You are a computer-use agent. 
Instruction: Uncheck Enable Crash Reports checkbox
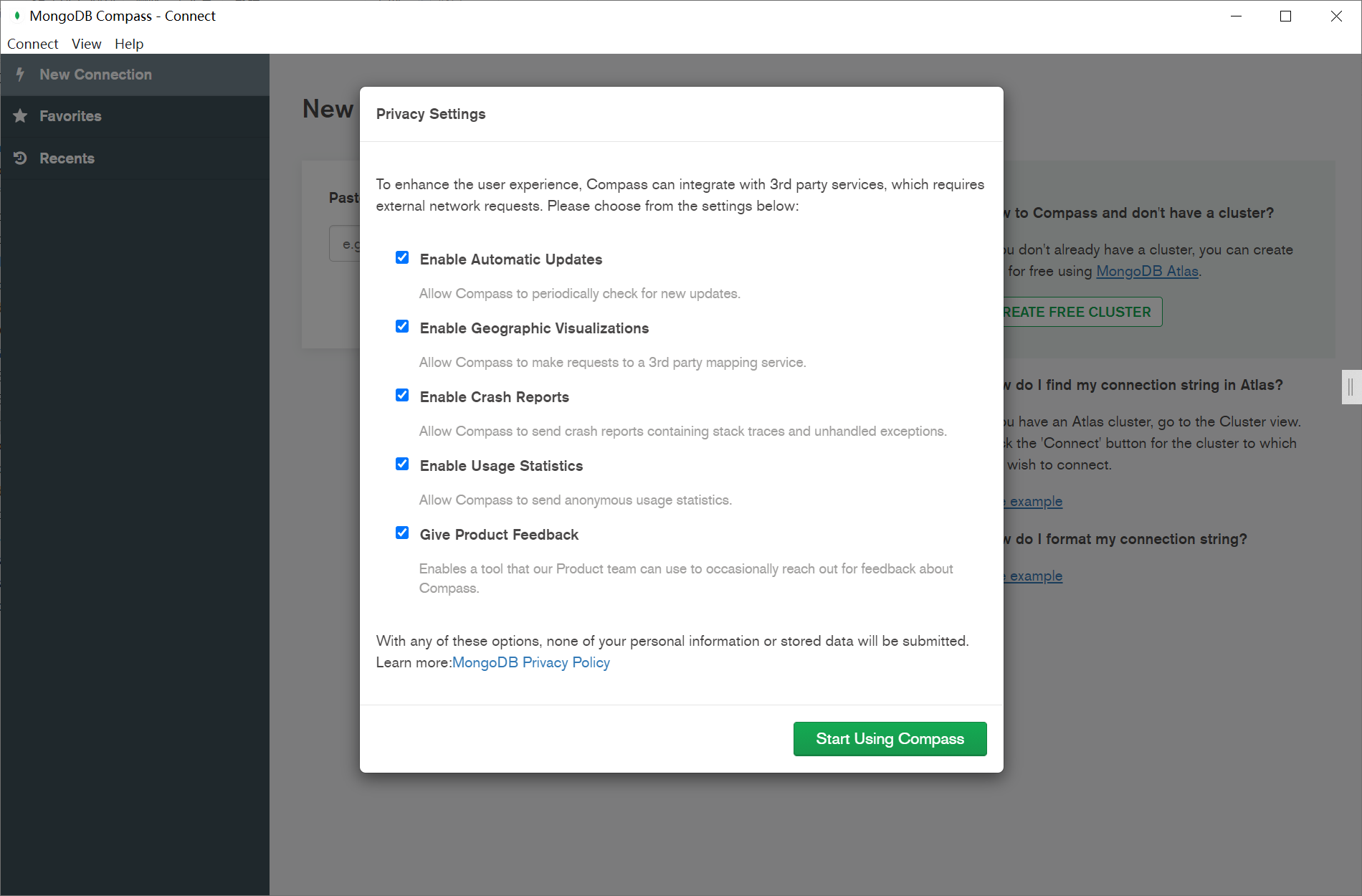402,395
